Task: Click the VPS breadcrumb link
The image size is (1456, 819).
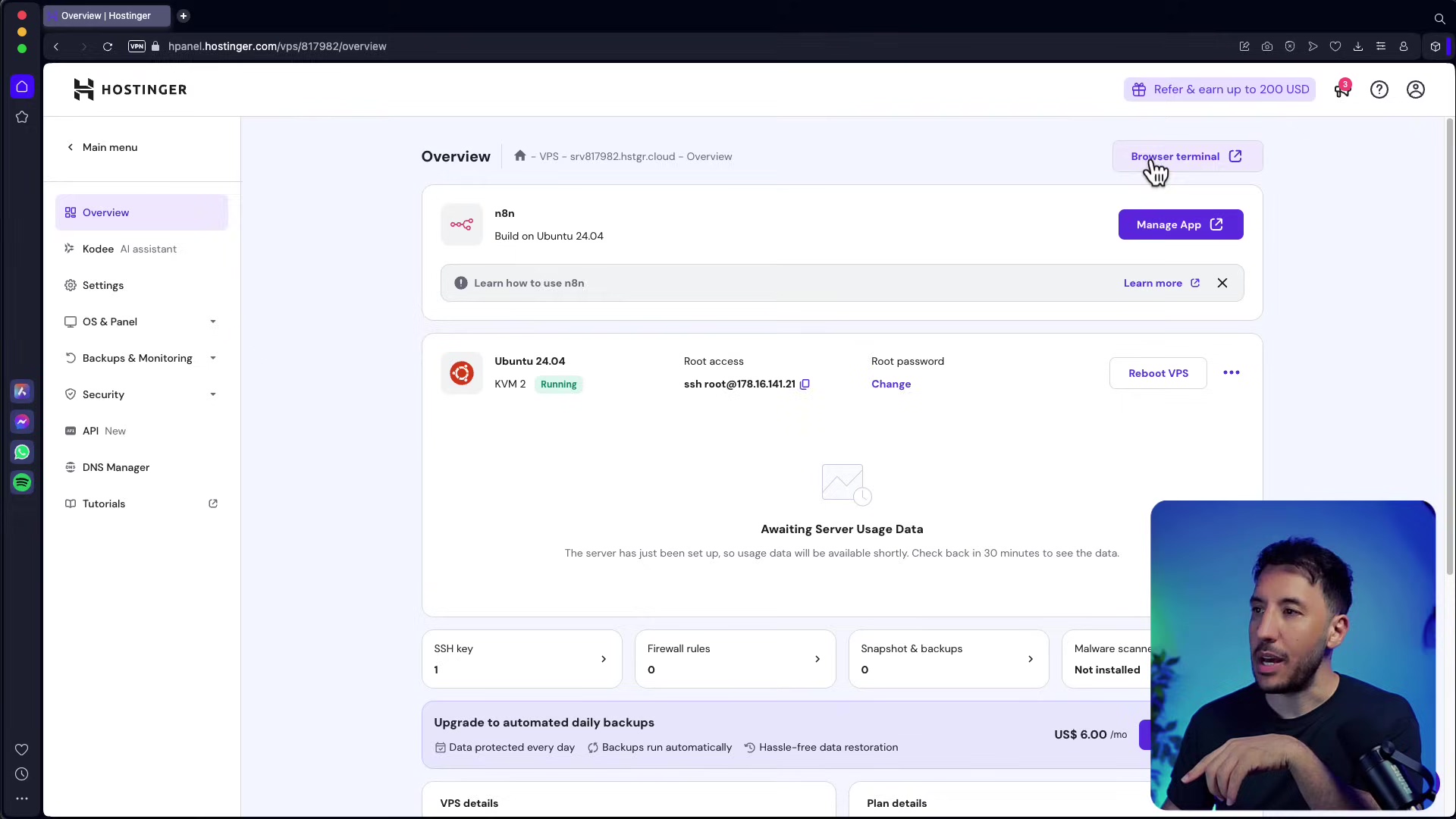Action: [x=548, y=156]
